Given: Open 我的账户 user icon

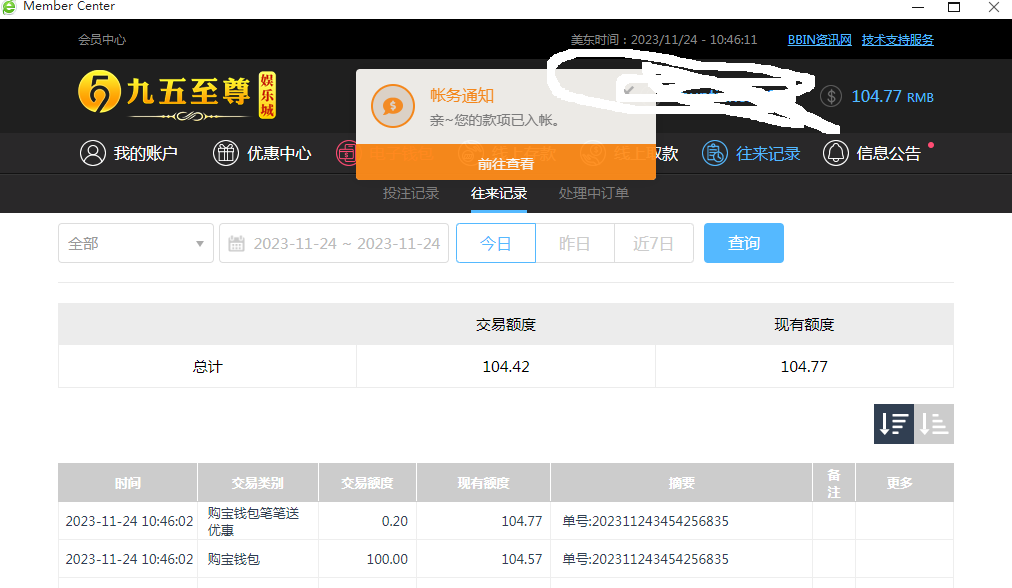Looking at the screenshot, I should (93, 153).
